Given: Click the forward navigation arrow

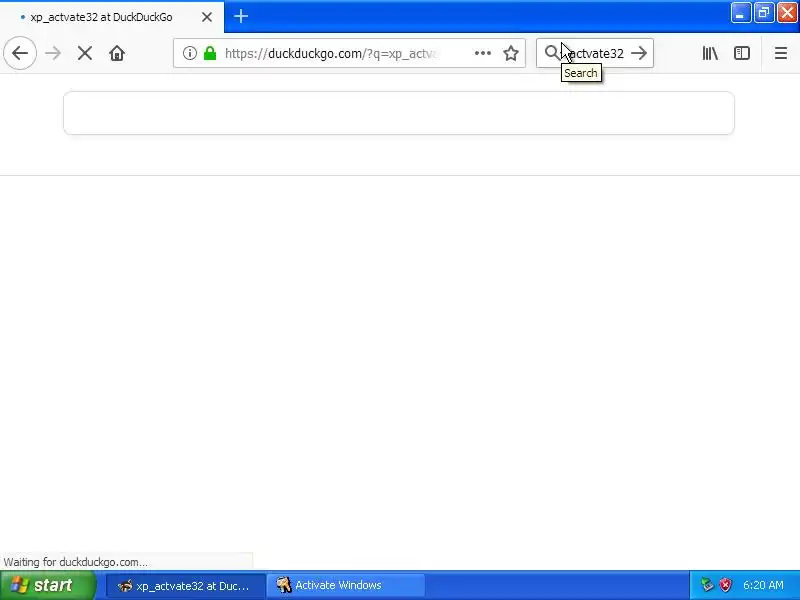Looking at the screenshot, I should (53, 53).
